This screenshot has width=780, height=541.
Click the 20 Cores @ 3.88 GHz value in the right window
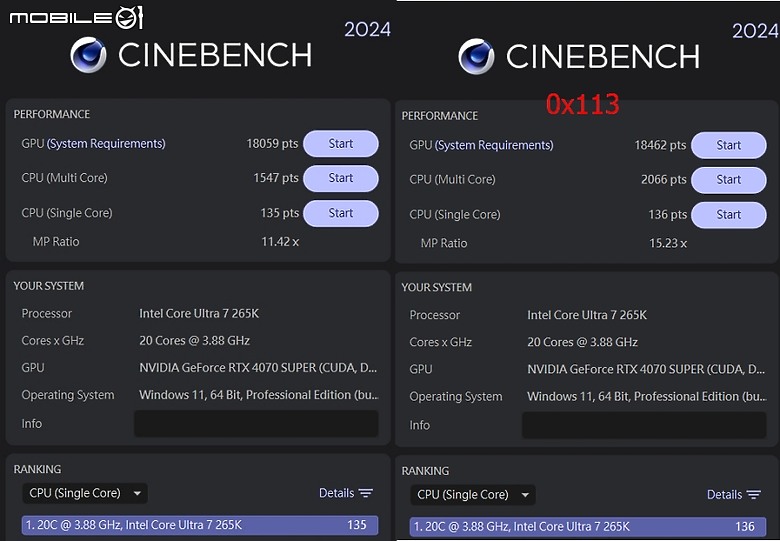pyautogui.click(x=583, y=342)
